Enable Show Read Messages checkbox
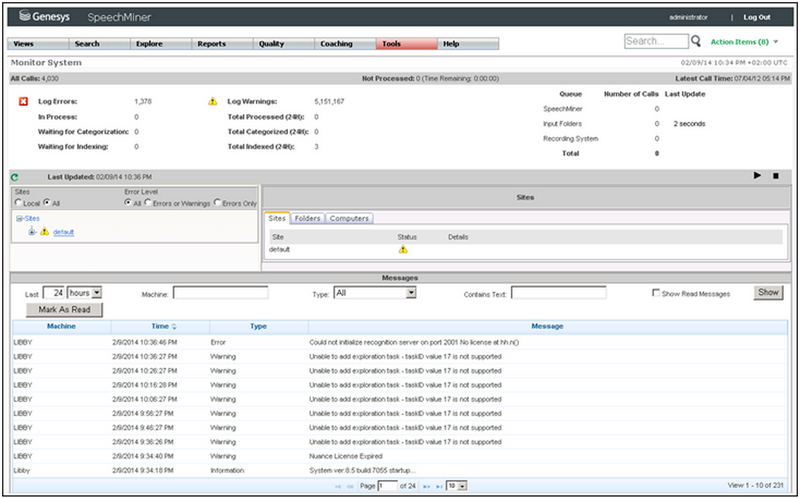This screenshot has height=498, width=800. point(655,293)
